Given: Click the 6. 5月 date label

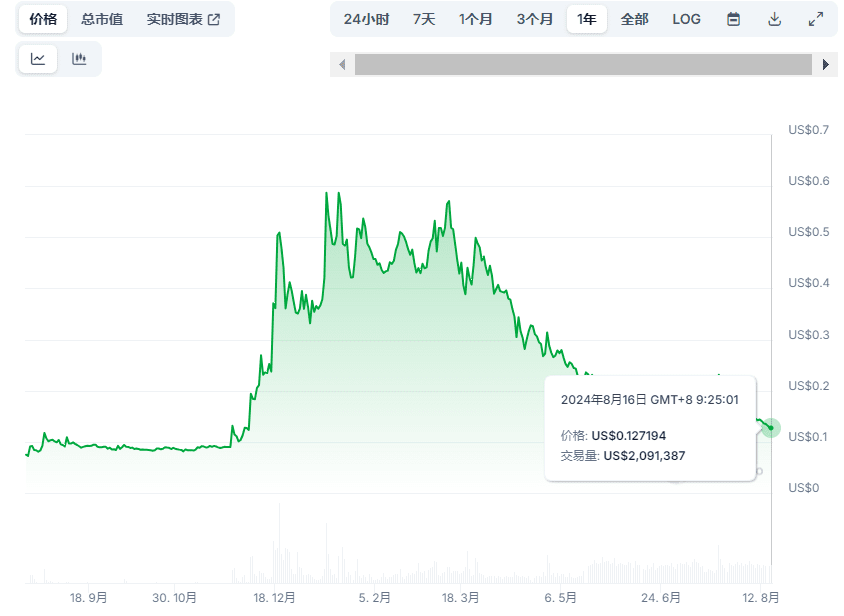Looking at the screenshot, I should [560, 598].
